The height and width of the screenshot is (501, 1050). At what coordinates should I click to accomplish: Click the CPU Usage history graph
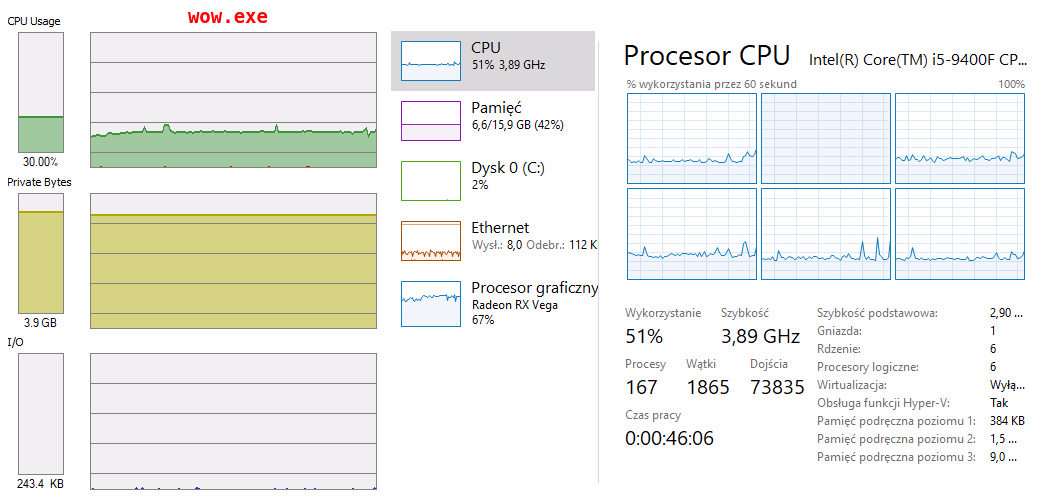[233, 100]
